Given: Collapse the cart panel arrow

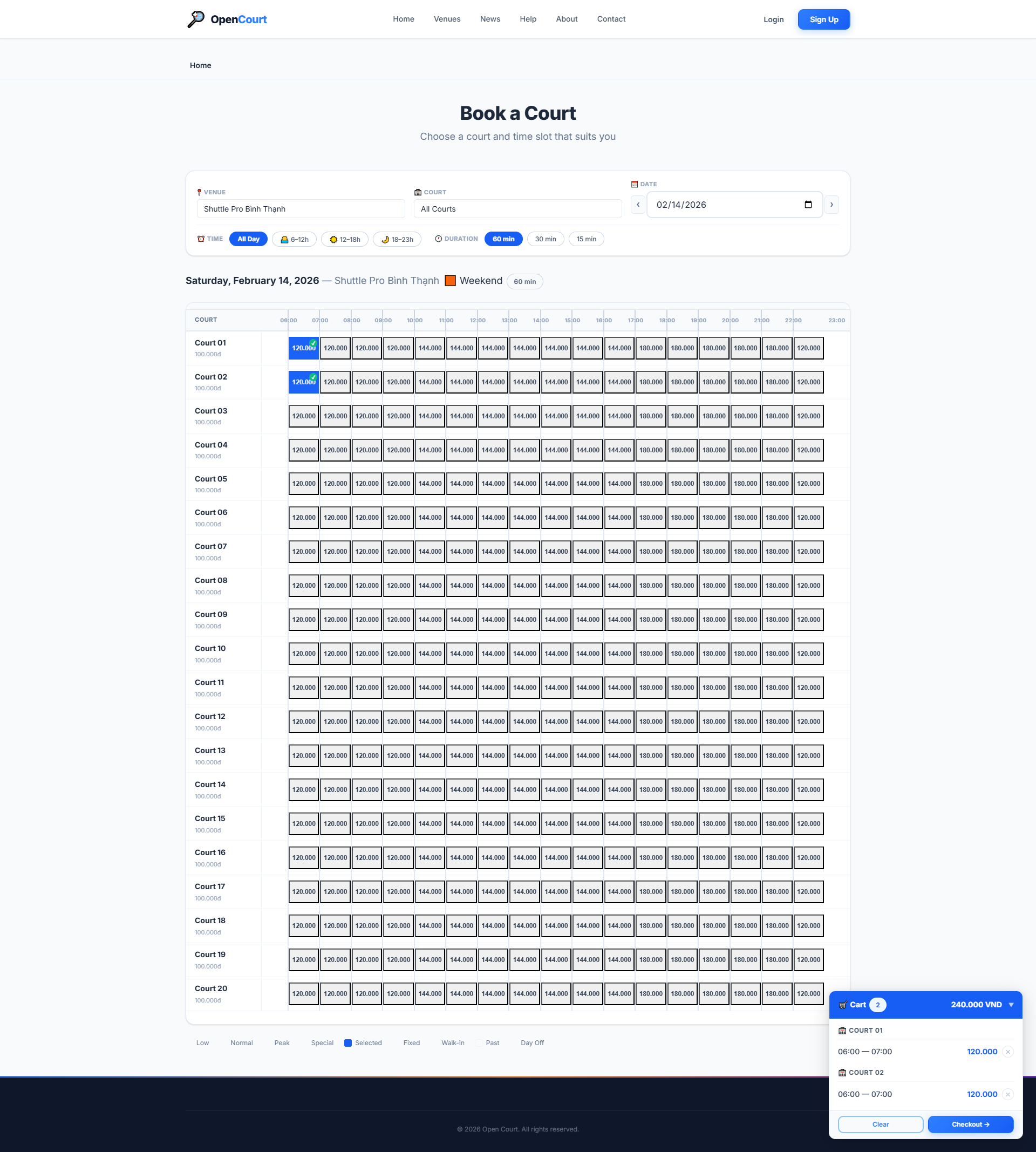Looking at the screenshot, I should click(1011, 1005).
